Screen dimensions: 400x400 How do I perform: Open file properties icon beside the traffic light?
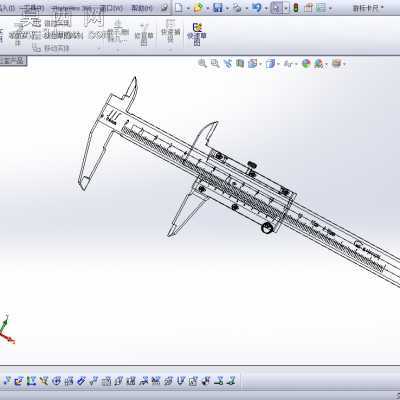(308, 7)
